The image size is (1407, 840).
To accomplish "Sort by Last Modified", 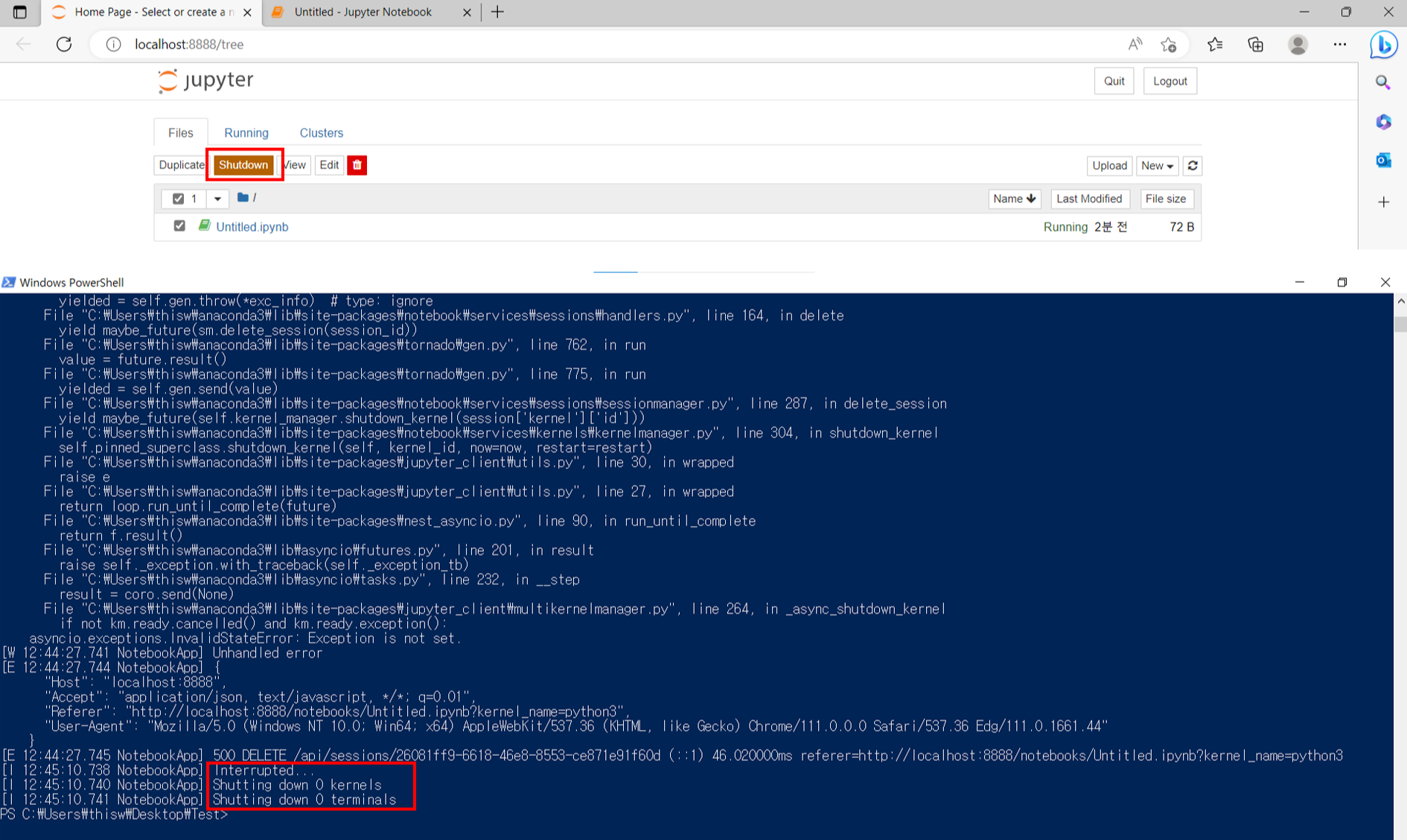I will tap(1089, 199).
